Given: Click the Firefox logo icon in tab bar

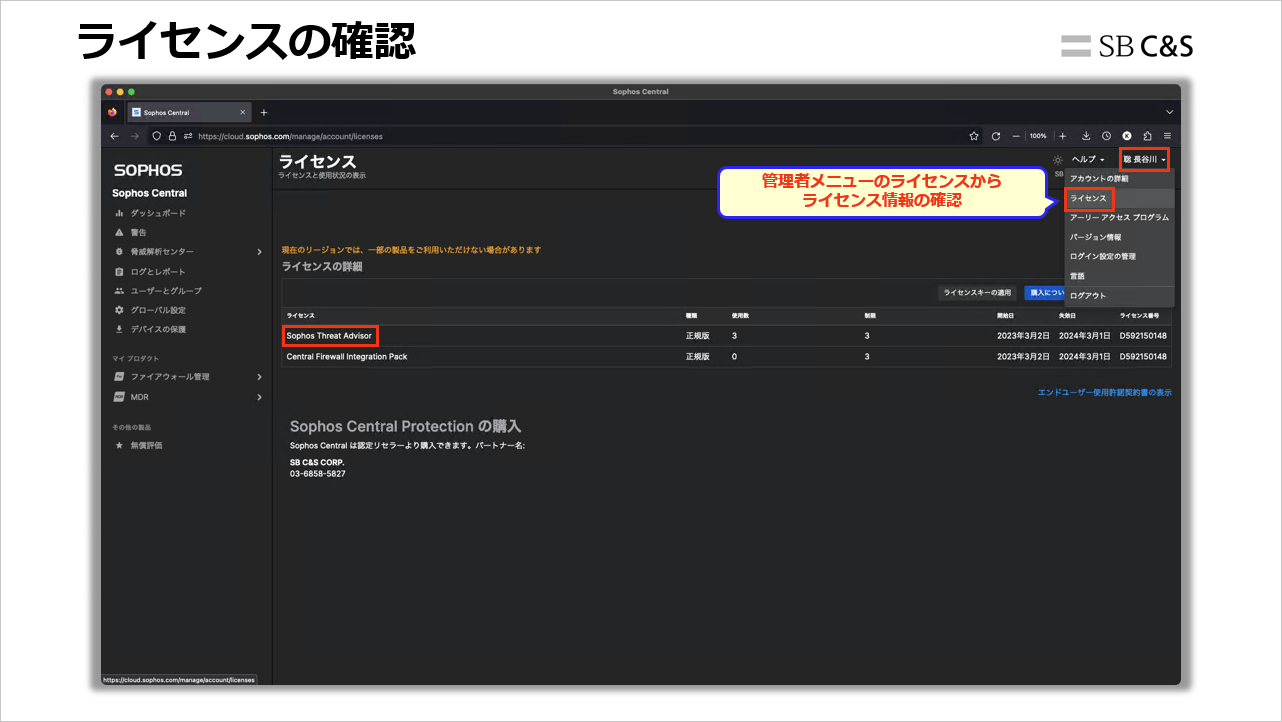Looking at the screenshot, I should (x=113, y=112).
